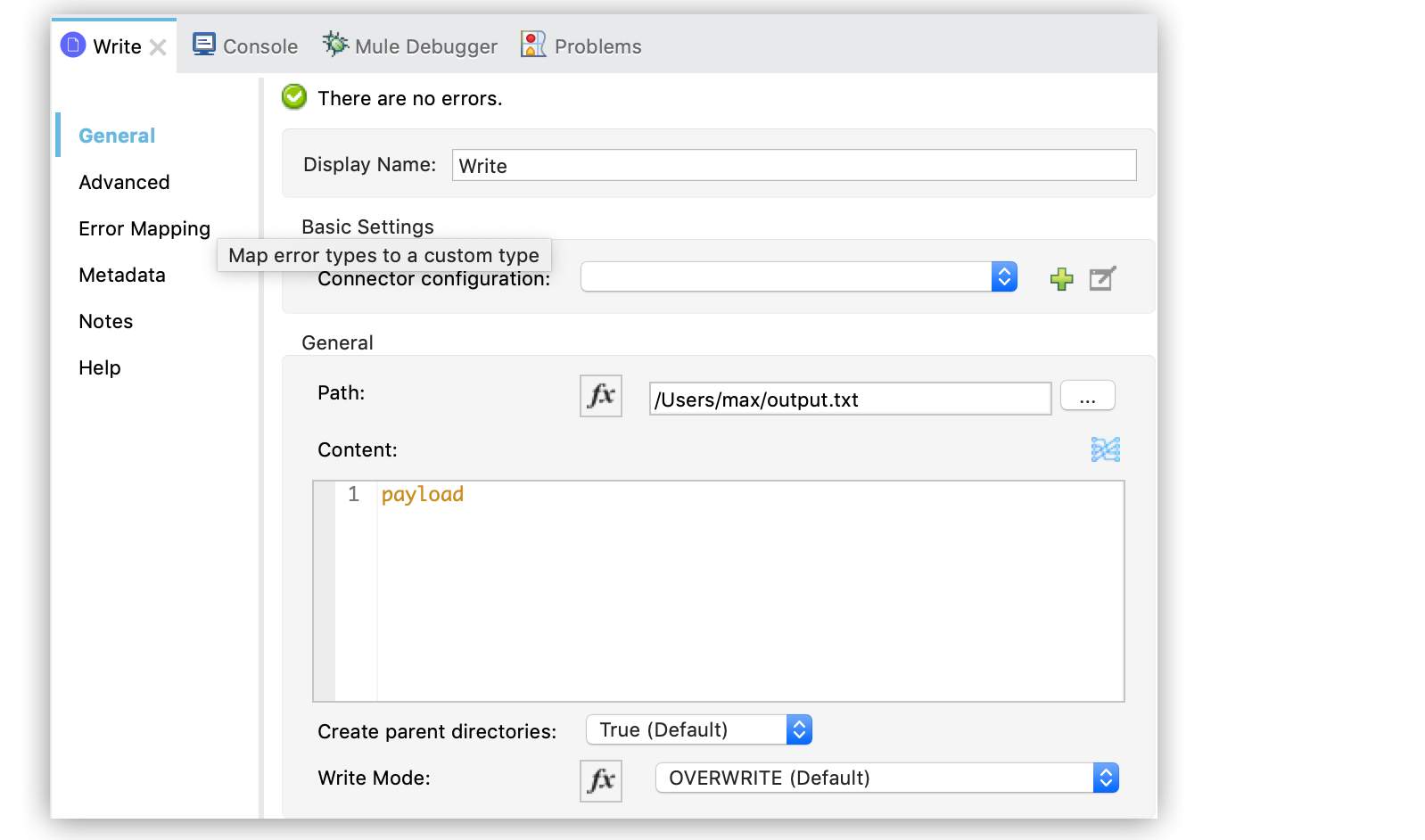
Task: Open the Problems tab
Action: point(581,46)
